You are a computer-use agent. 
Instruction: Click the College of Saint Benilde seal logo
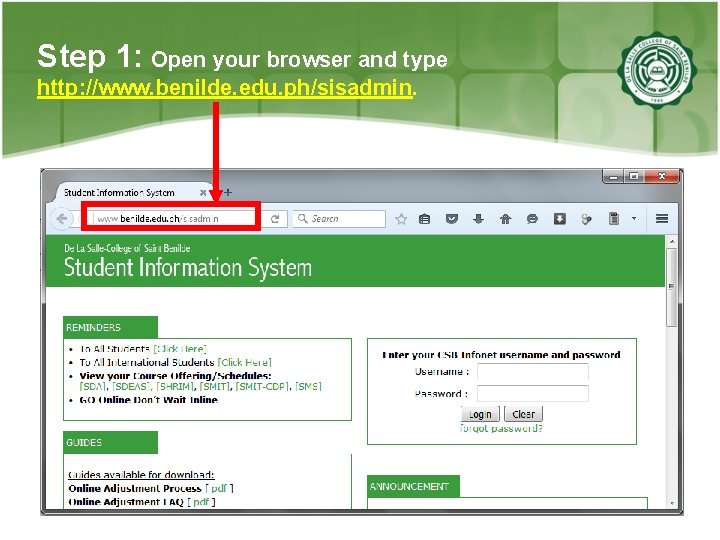click(x=658, y=70)
